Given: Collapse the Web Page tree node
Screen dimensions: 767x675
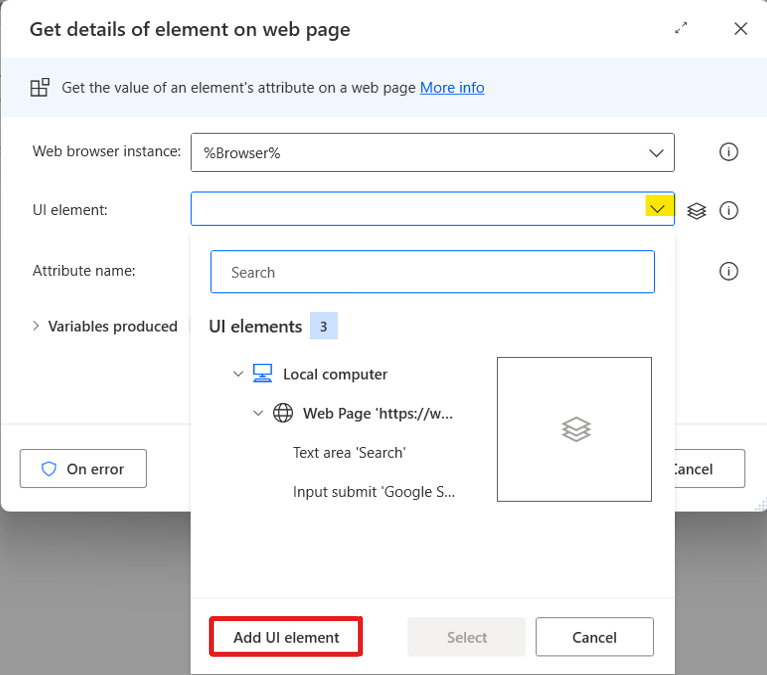Looking at the screenshot, I should coord(258,413).
